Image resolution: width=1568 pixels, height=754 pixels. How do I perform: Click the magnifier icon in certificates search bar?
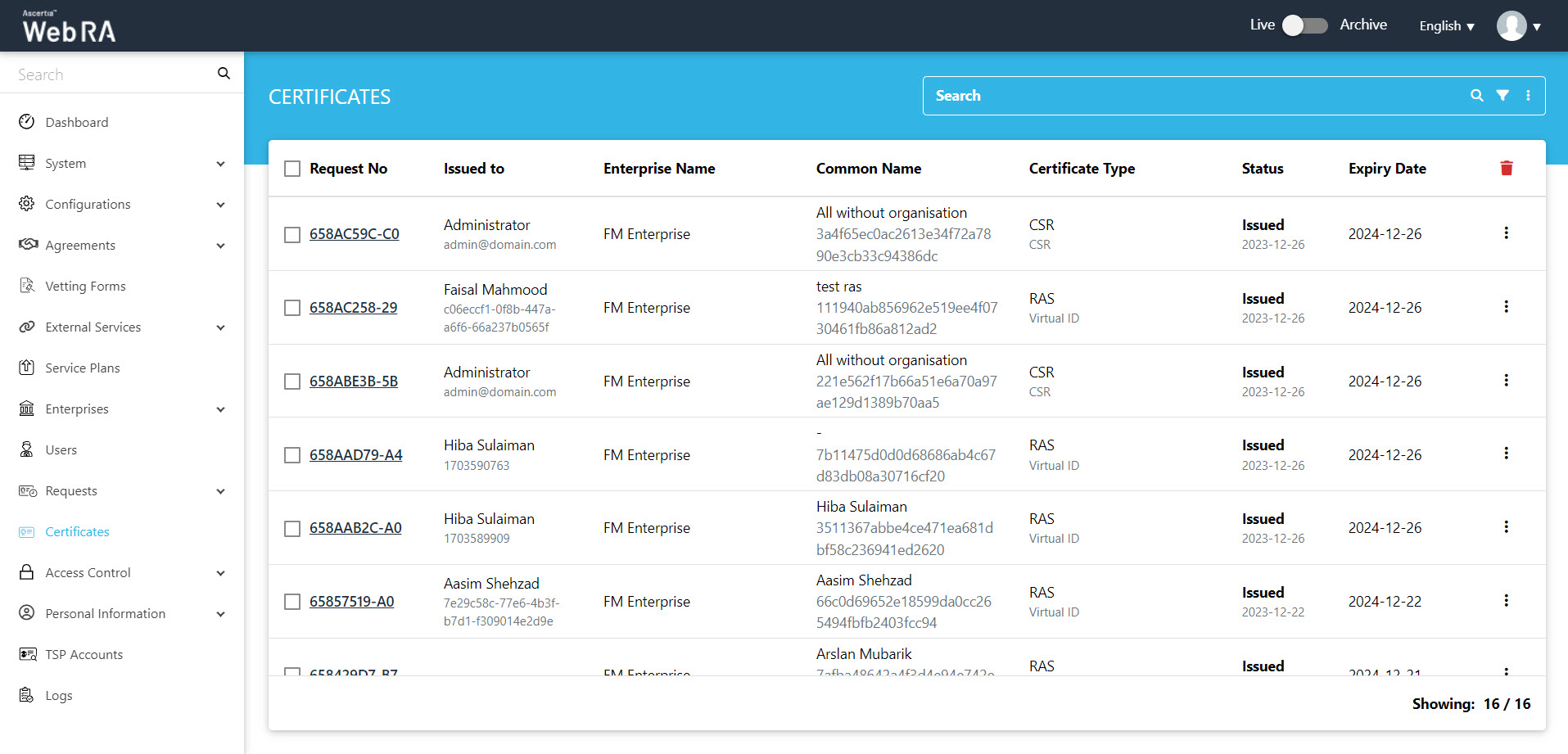1476,96
